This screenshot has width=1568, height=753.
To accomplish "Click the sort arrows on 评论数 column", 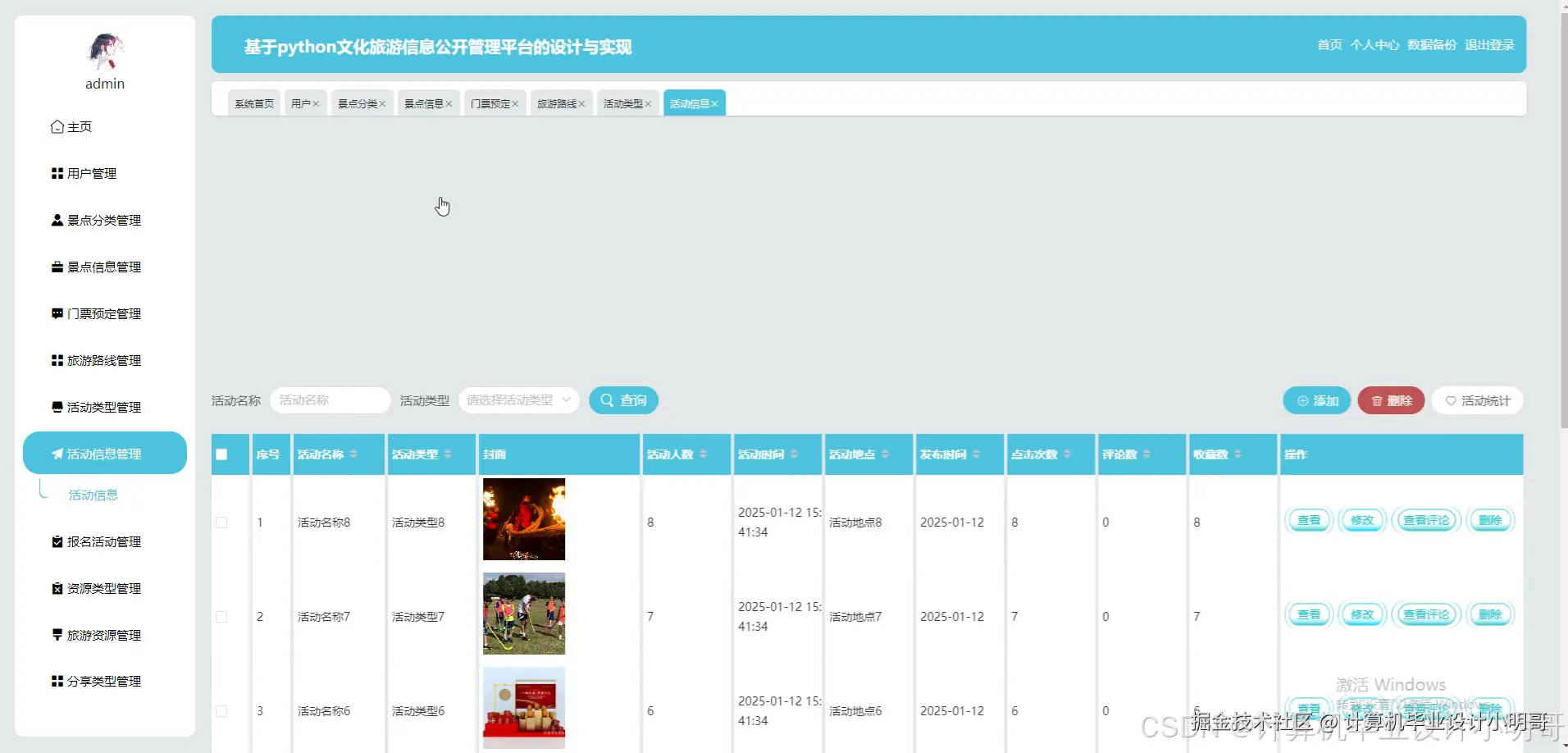I will 1146,454.
